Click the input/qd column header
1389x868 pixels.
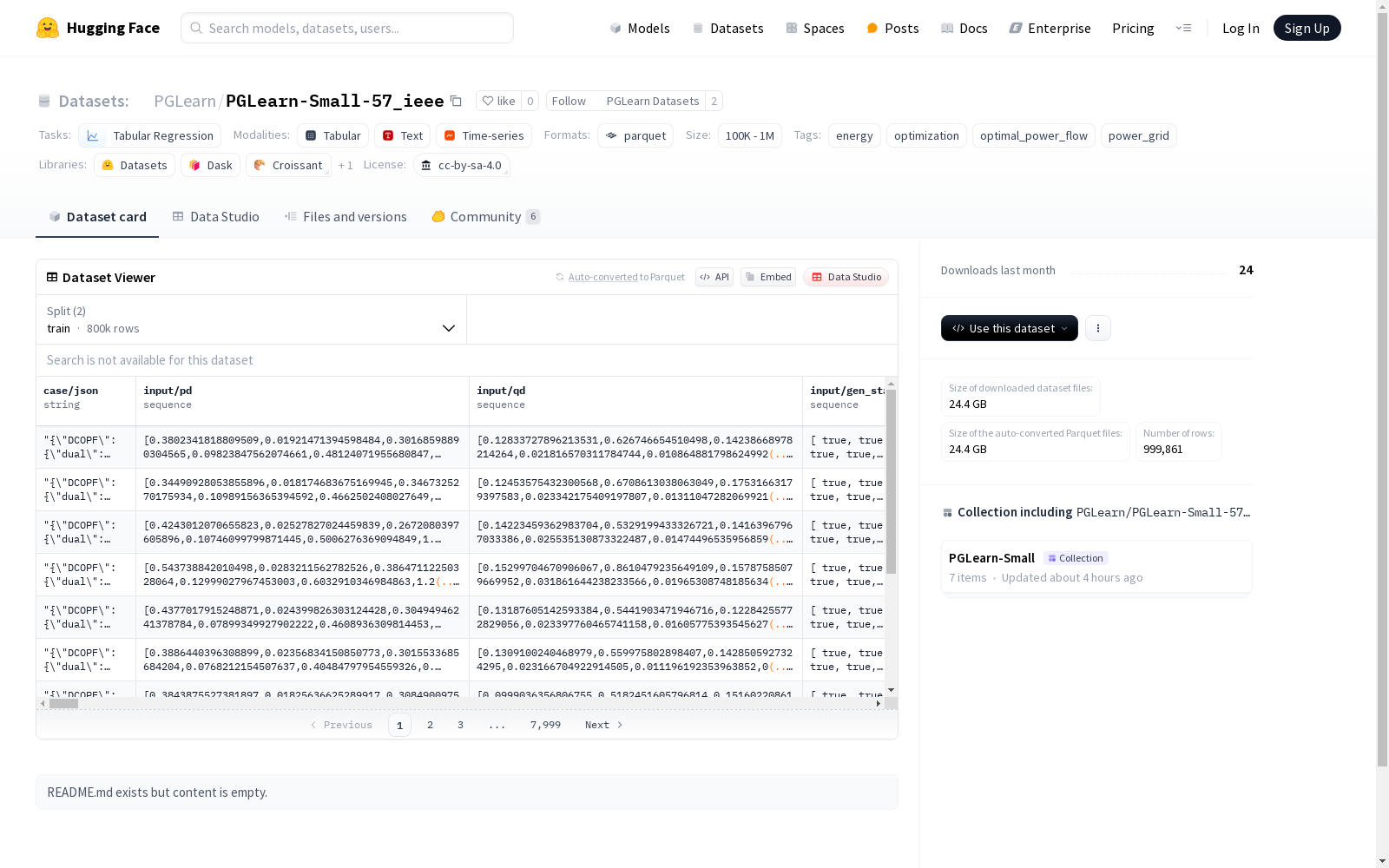[x=635, y=401]
